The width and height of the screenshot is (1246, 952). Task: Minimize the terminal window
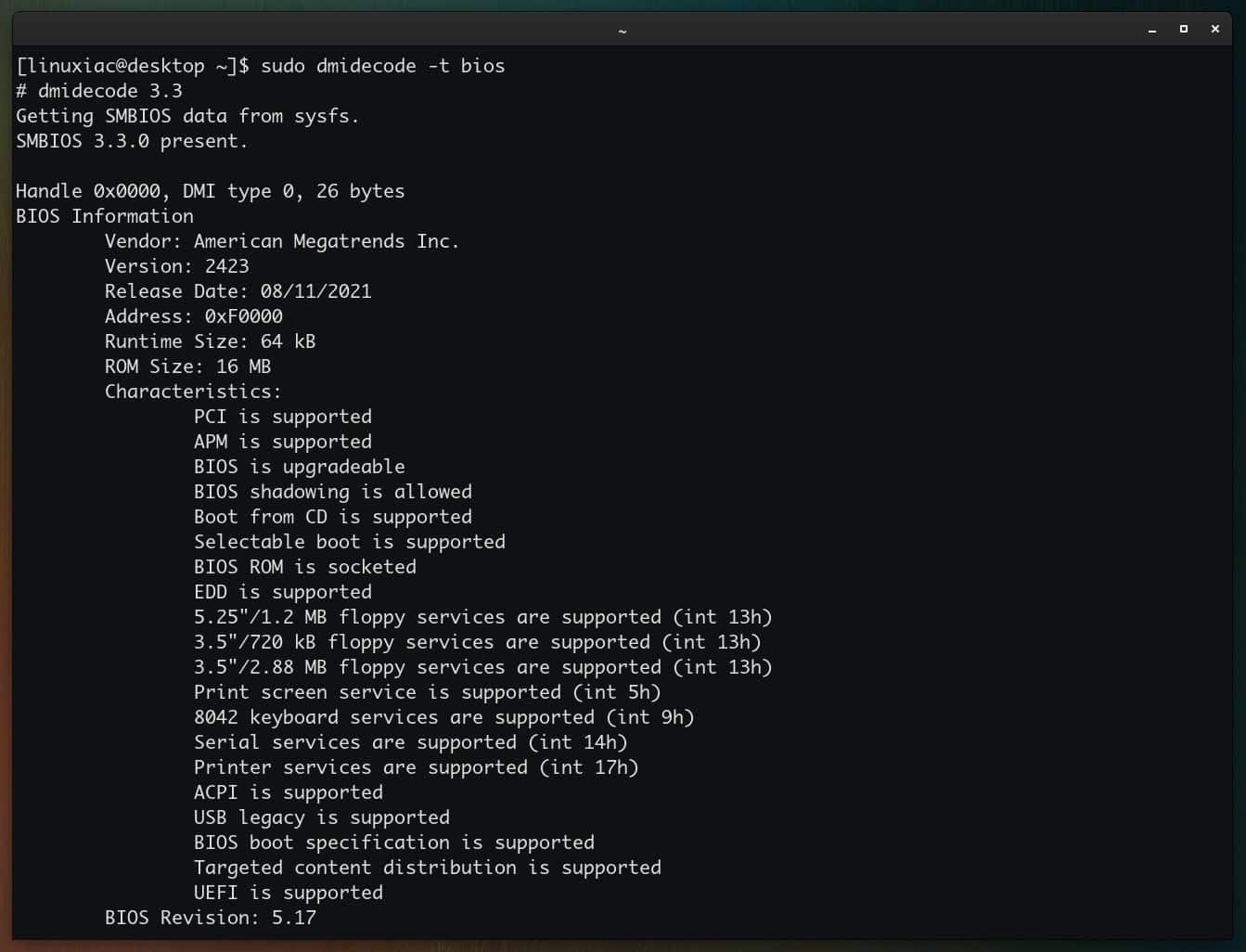point(1152,29)
